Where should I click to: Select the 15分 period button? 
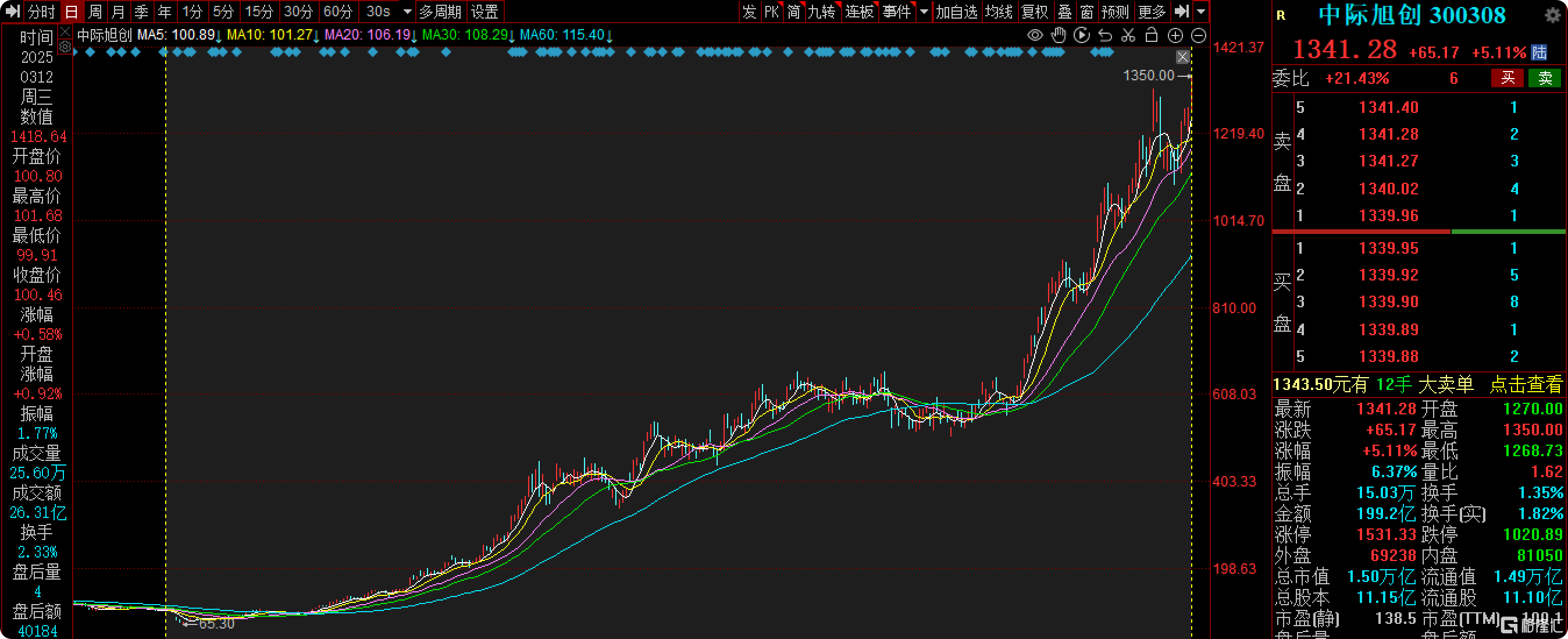point(259,12)
